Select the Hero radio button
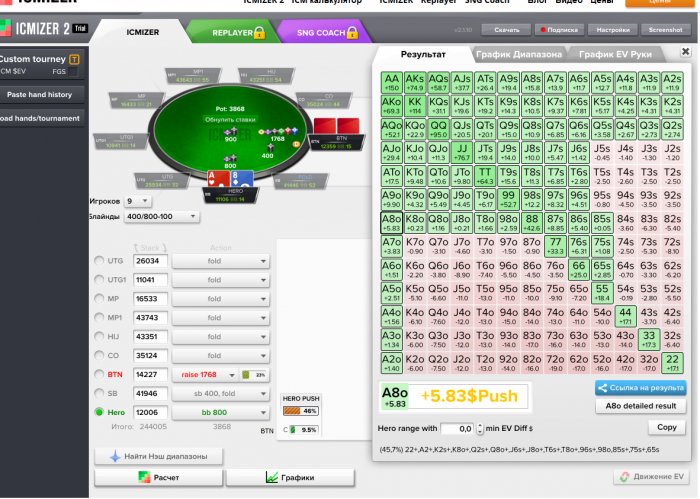Viewport: 700px width, 499px height. pos(99,412)
